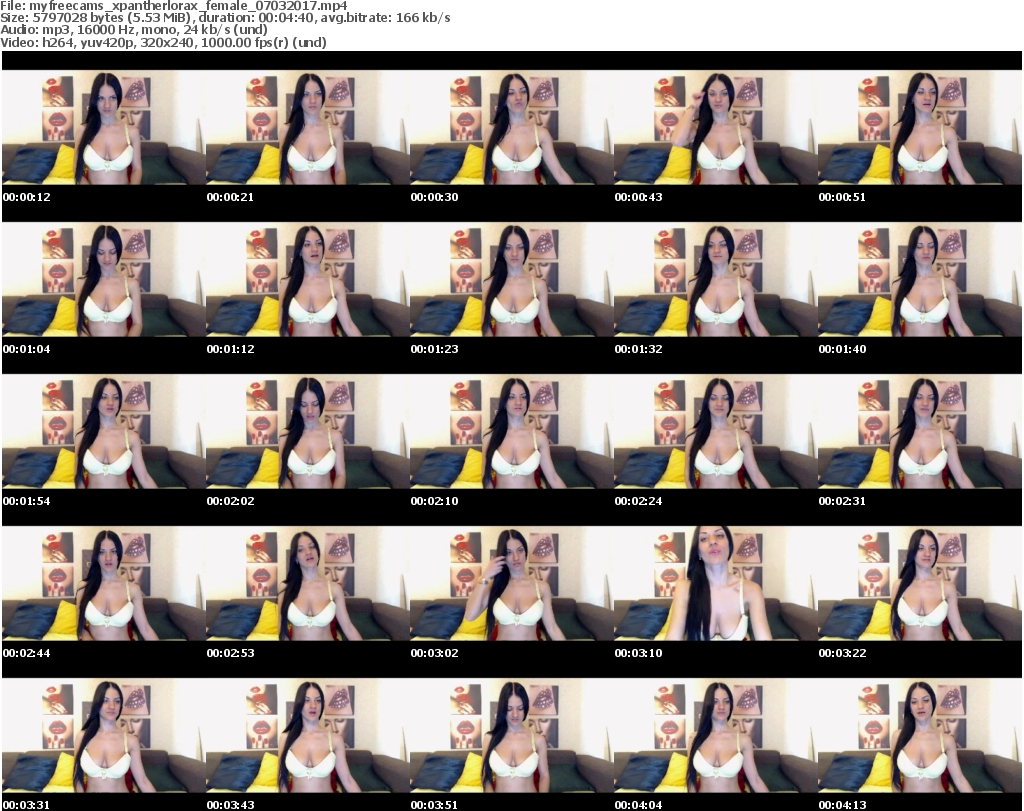Click the 00:02:44 timestamp label
The height and width of the screenshot is (811, 1024).
tap(27, 653)
